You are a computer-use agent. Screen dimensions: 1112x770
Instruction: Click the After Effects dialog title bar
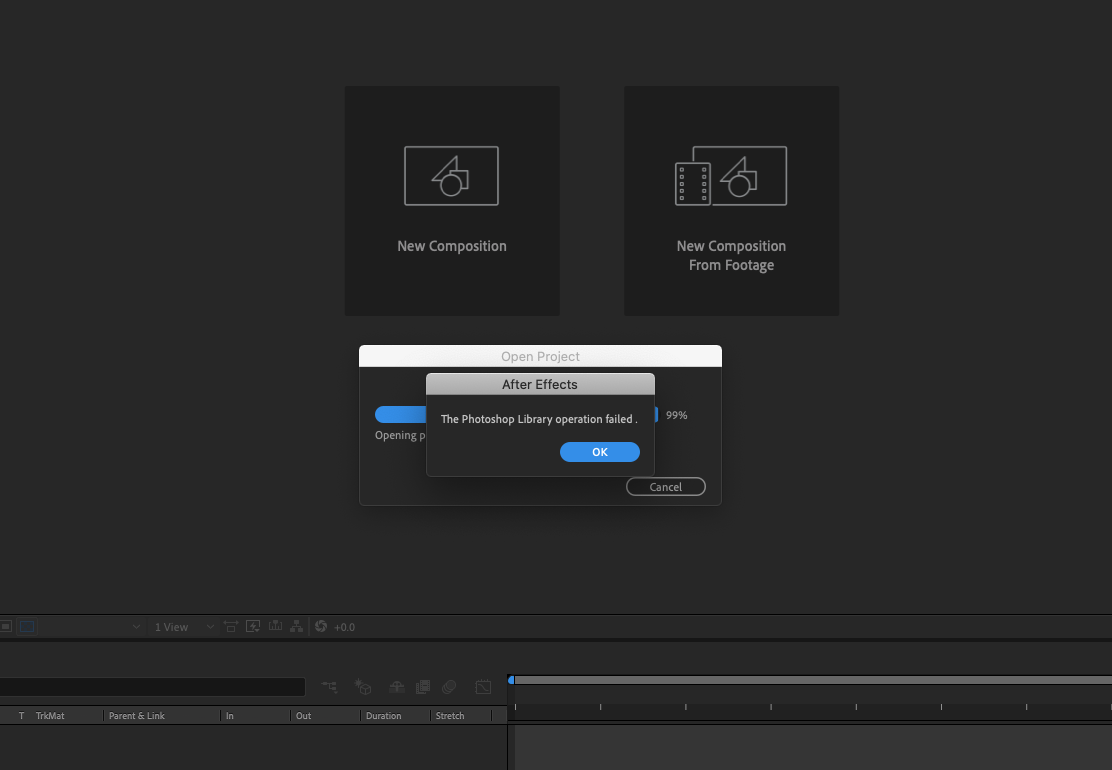tap(540, 384)
